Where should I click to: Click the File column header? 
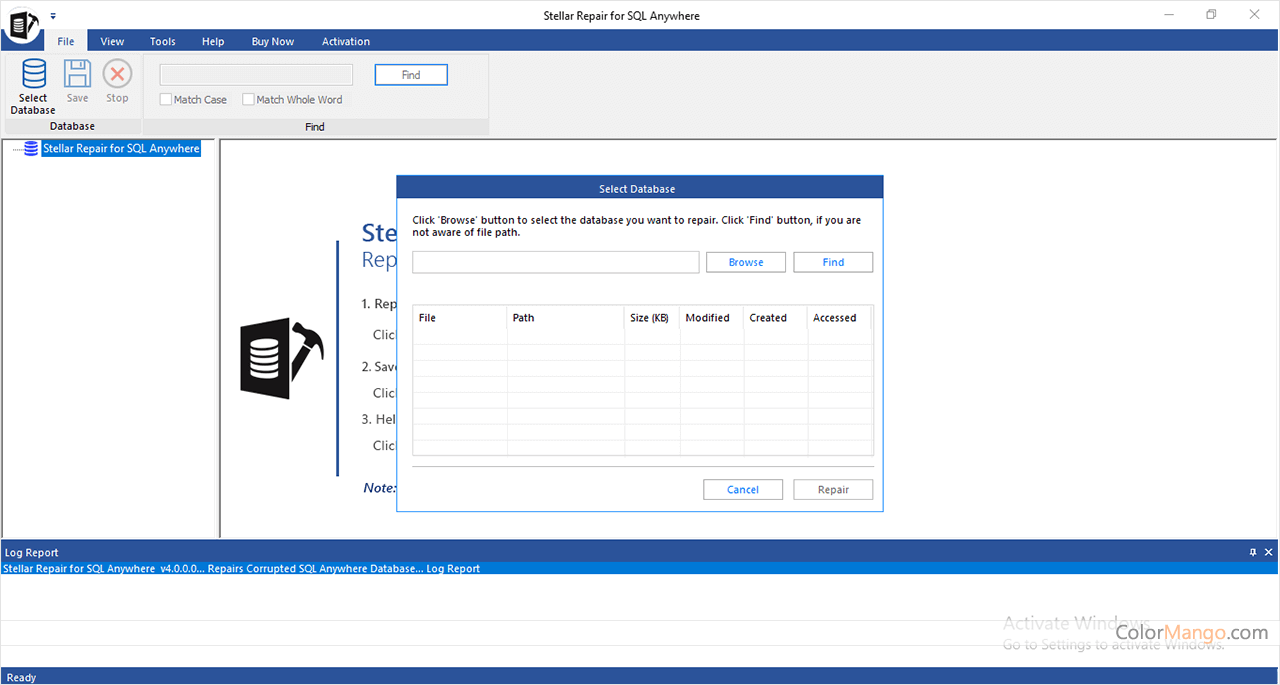460,318
